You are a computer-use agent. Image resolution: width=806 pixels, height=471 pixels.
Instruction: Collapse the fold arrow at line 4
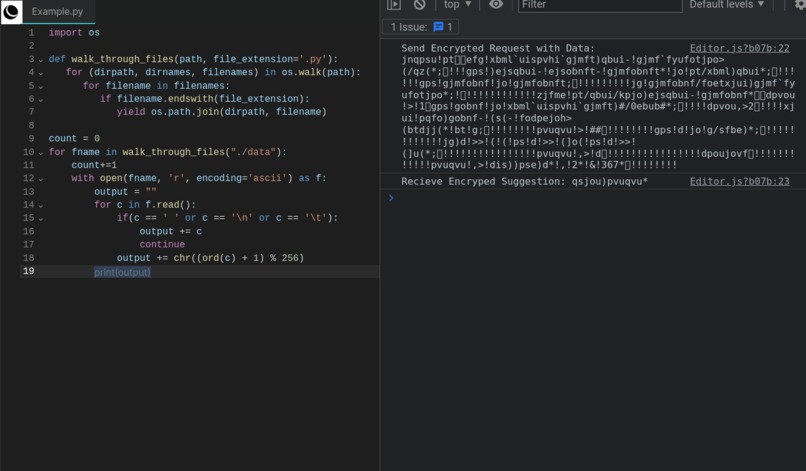[x=41, y=74]
